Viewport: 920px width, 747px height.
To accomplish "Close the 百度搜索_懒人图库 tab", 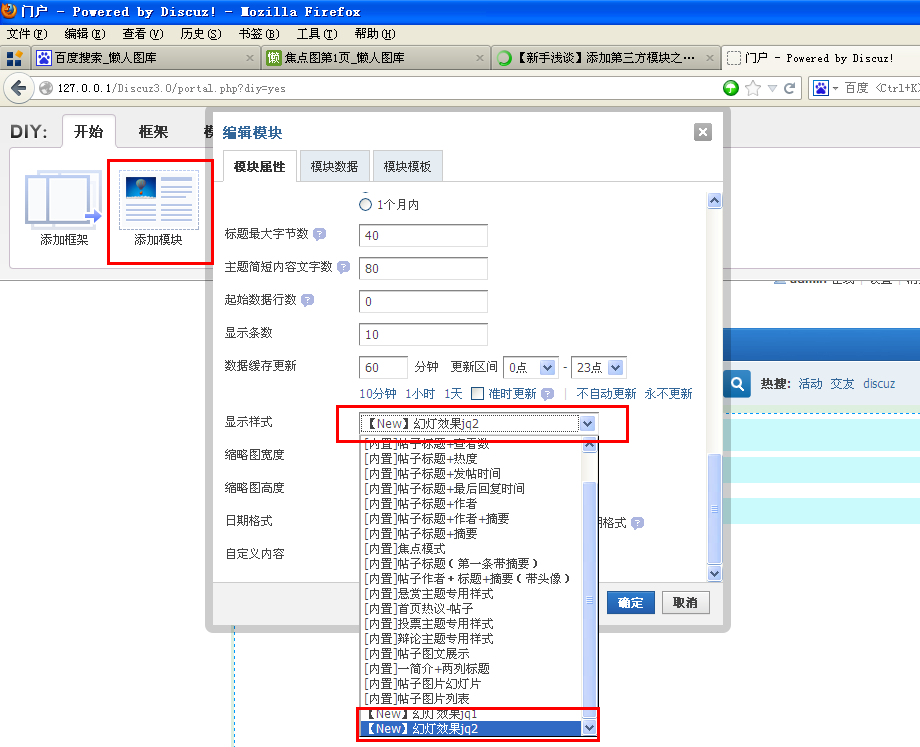I will tap(249, 58).
